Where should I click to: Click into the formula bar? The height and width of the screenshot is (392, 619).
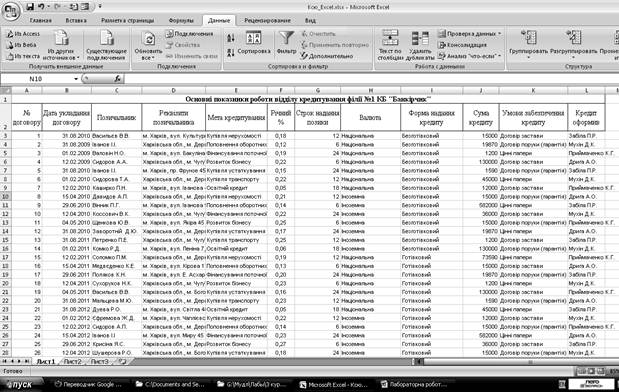click(371, 79)
